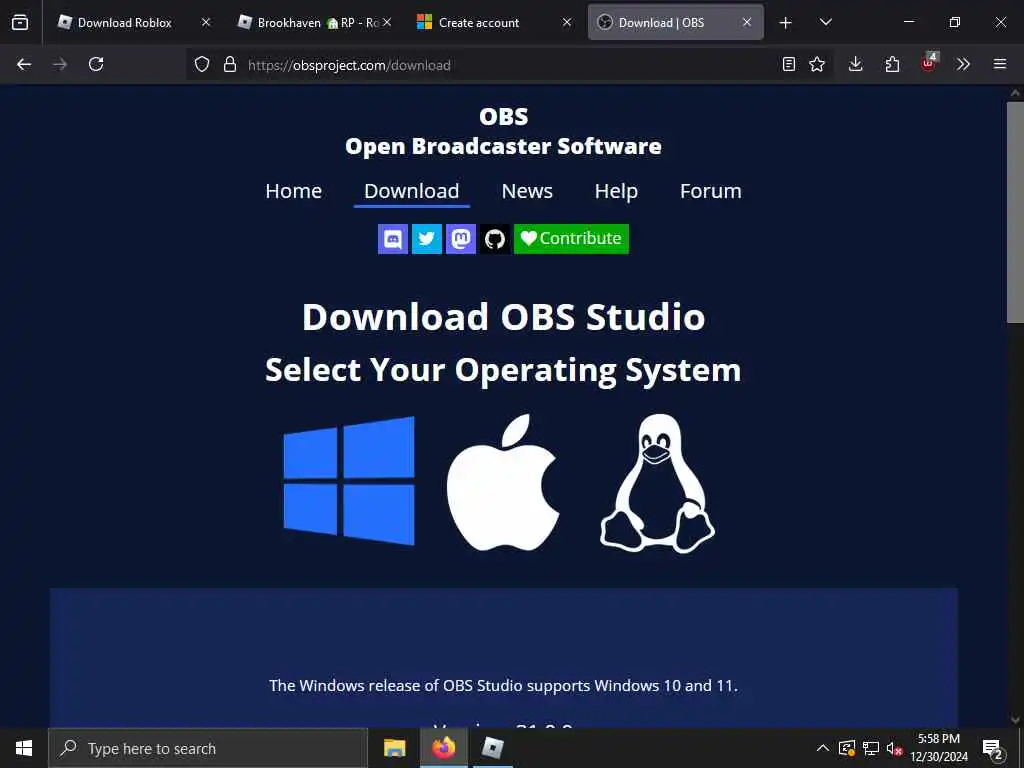The height and width of the screenshot is (768, 1024).
Task: Click the scrollbar down arrow
Action: 1015,720
